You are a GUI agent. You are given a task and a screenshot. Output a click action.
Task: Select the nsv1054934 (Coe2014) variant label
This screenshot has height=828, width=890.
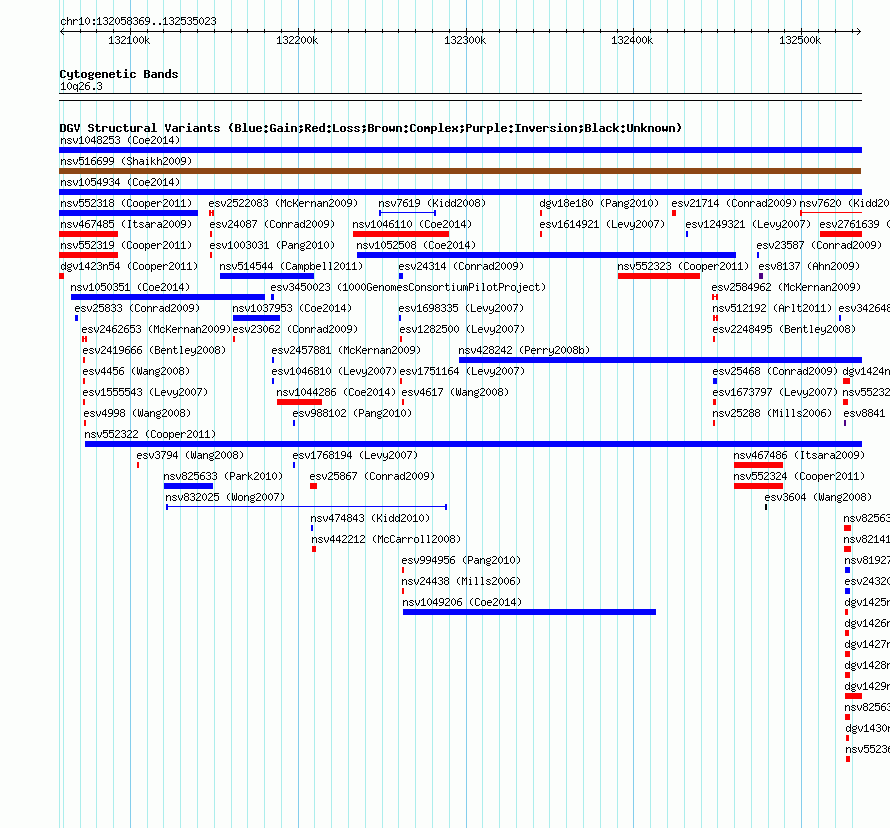click(x=120, y=182)
